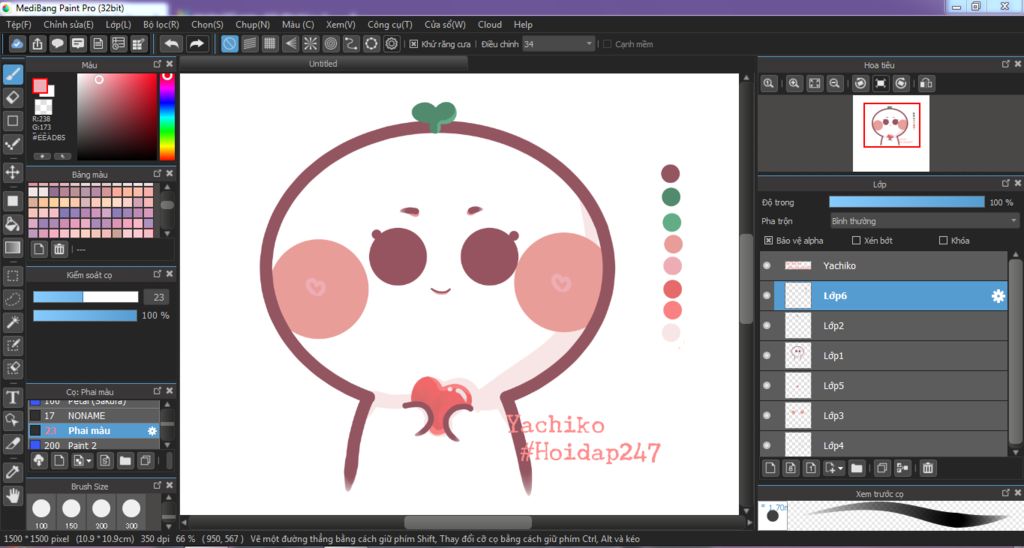Hide the Lớp5 layer
1024x548 pixels.
[767, 385]
